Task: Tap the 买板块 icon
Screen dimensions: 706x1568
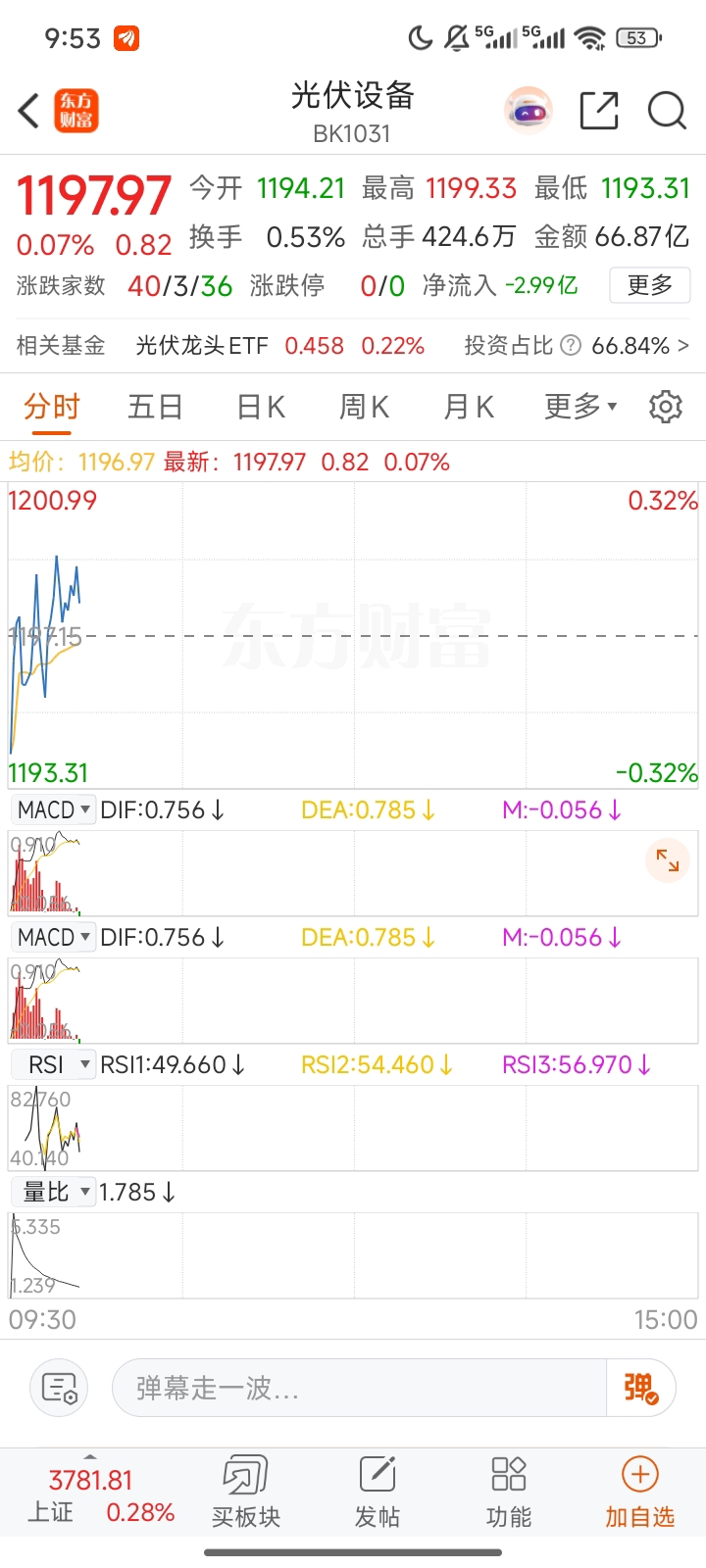Action: [246, 1492]
